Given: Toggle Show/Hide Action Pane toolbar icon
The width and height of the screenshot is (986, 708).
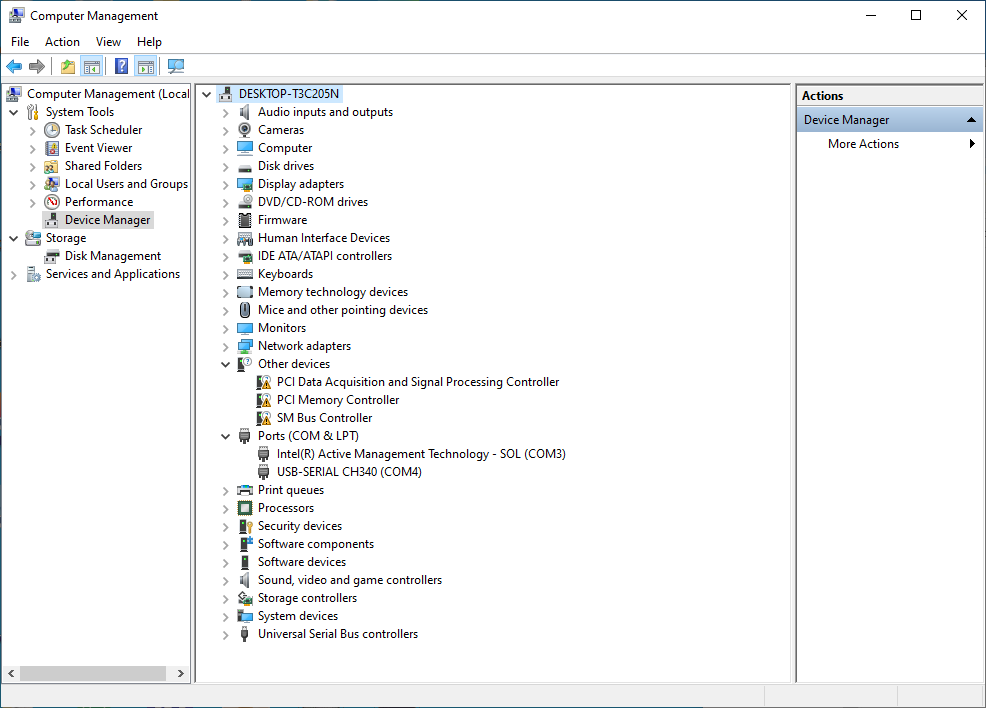Looking at the screenshot, I should [x=145, y=66].
